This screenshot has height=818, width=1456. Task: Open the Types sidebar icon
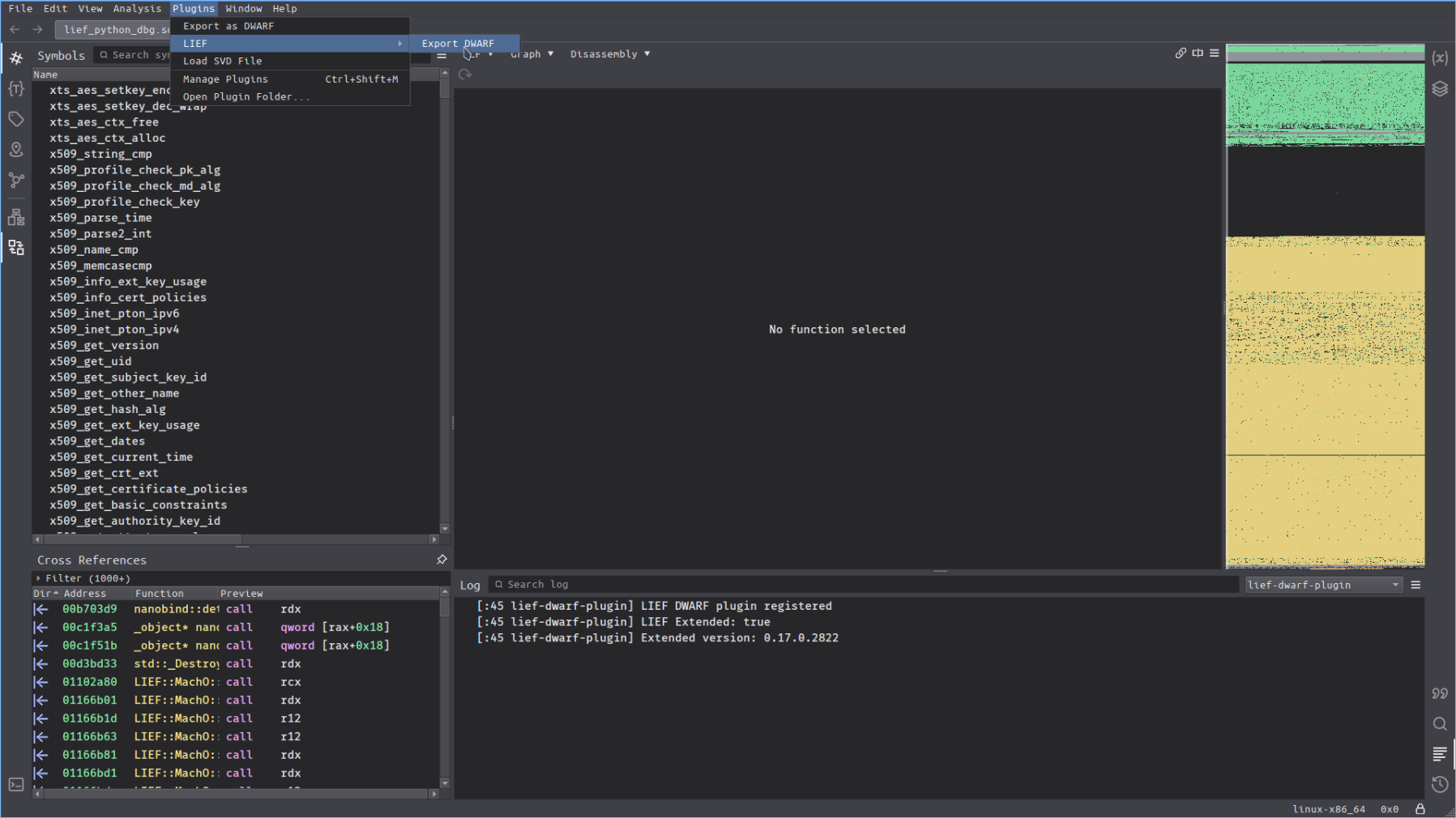click(x=16, y=88)
